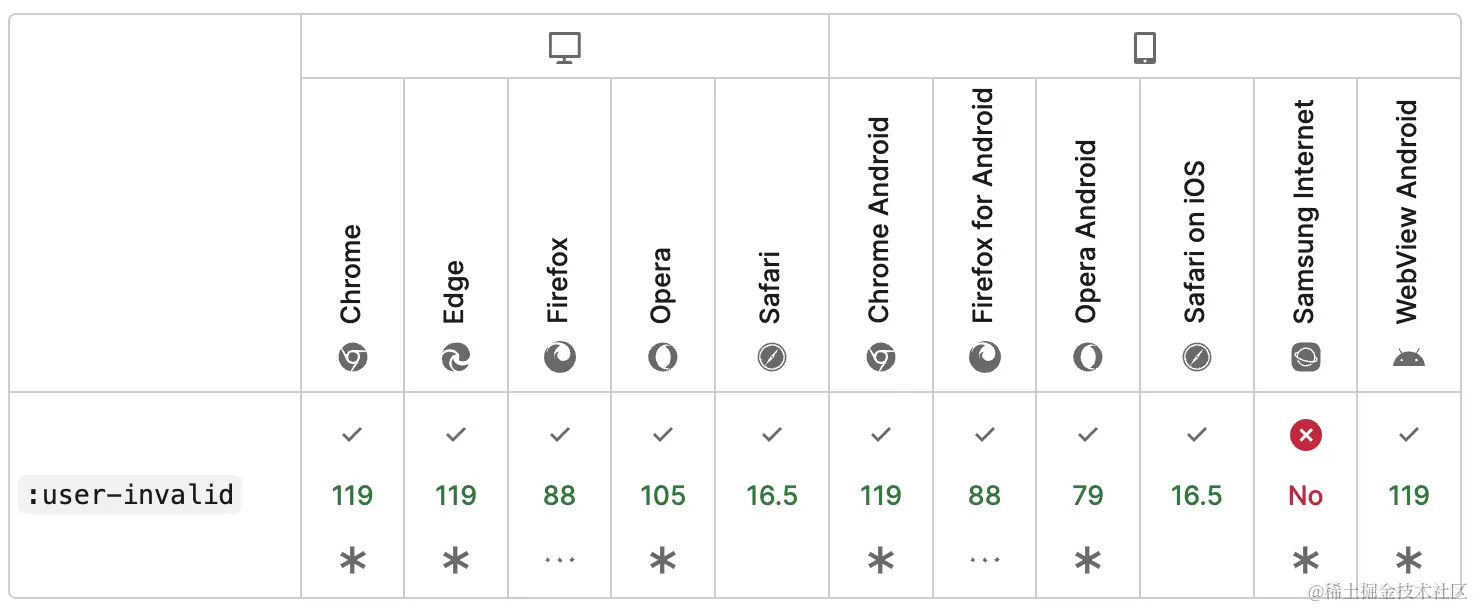
Task: Click the desktop monitor icon header
Action: (565, 48)
